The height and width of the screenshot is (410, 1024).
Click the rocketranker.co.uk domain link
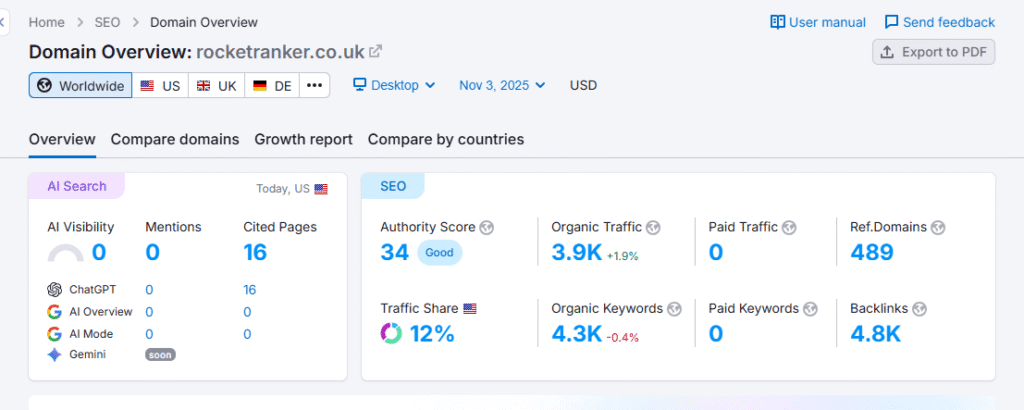pyautogui.click(x=280, y=52)
